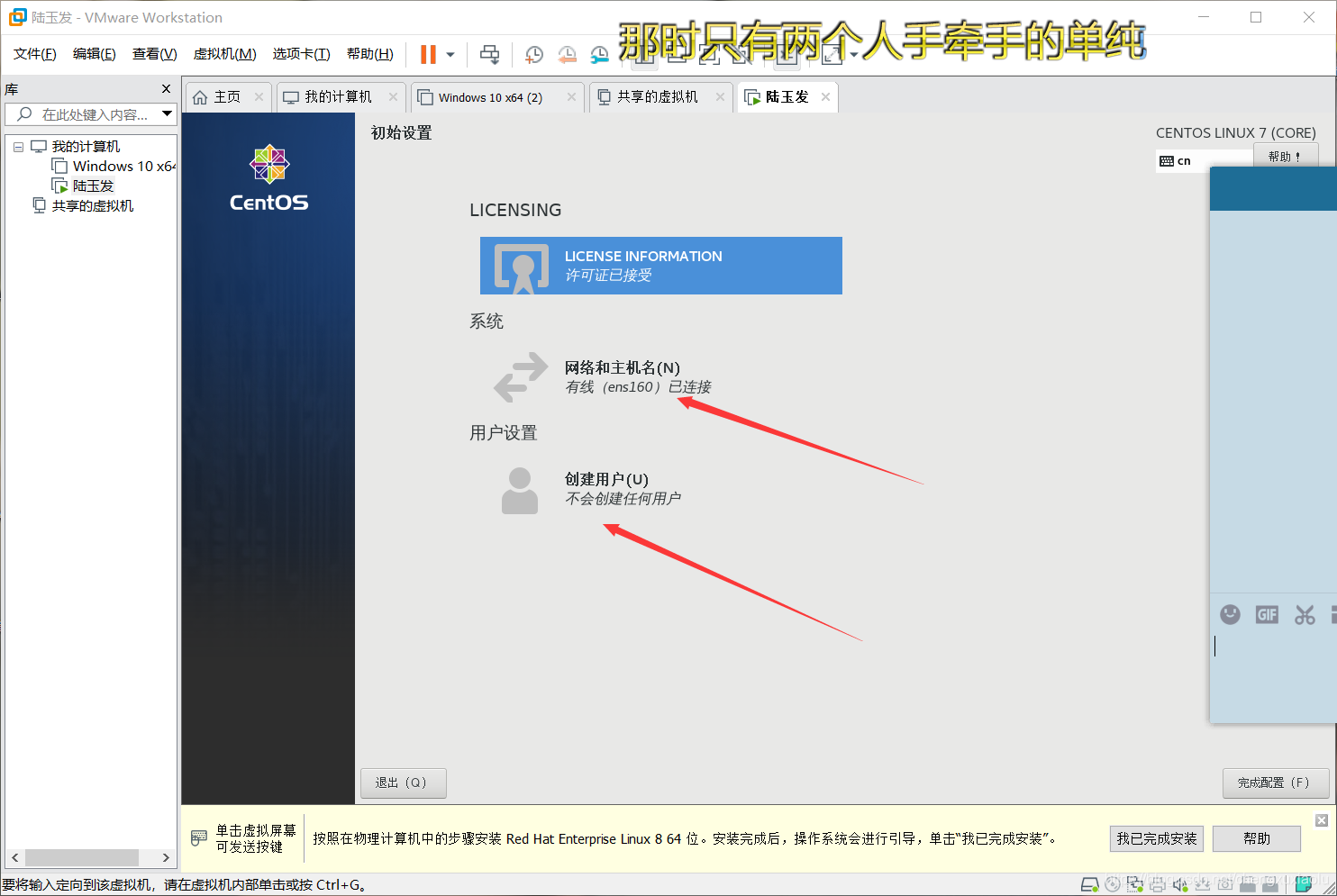Click the scissors screenshot tool in chat panel

click(1305, 614)
